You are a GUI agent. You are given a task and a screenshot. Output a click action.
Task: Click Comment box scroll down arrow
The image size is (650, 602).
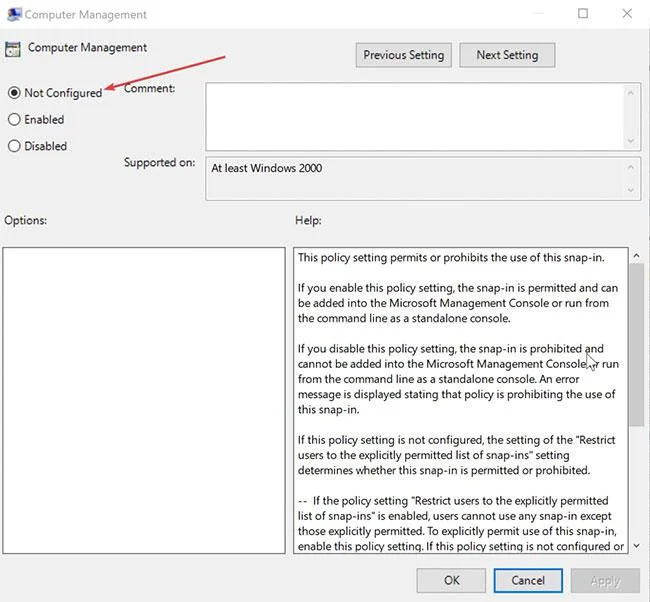point(631,141)
